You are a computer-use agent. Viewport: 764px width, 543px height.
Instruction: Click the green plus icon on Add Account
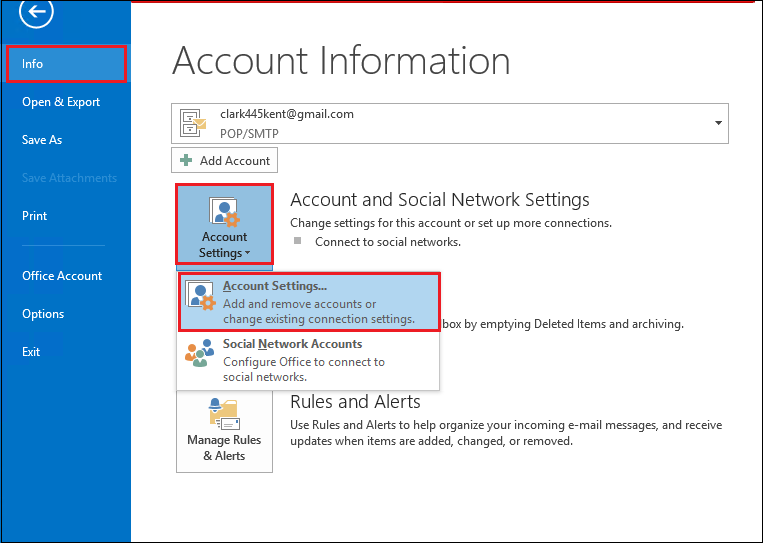click(186, 160)
